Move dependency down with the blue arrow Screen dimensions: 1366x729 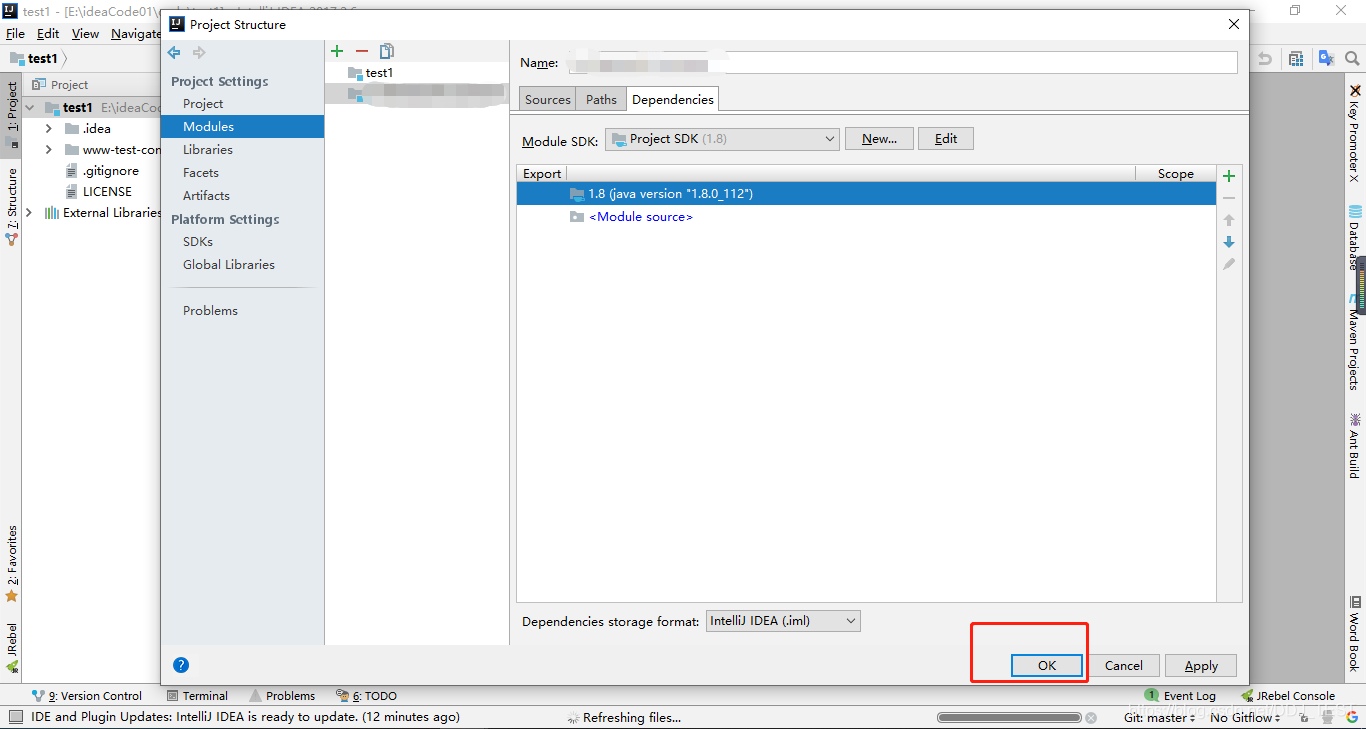coord(1229,242)
